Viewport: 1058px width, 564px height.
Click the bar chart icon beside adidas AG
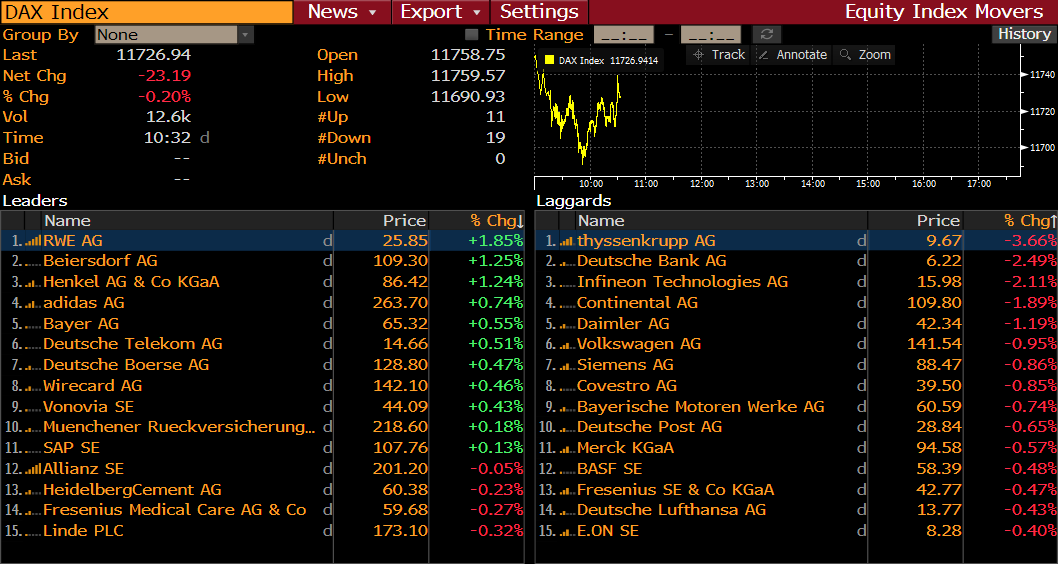[33, 303]
